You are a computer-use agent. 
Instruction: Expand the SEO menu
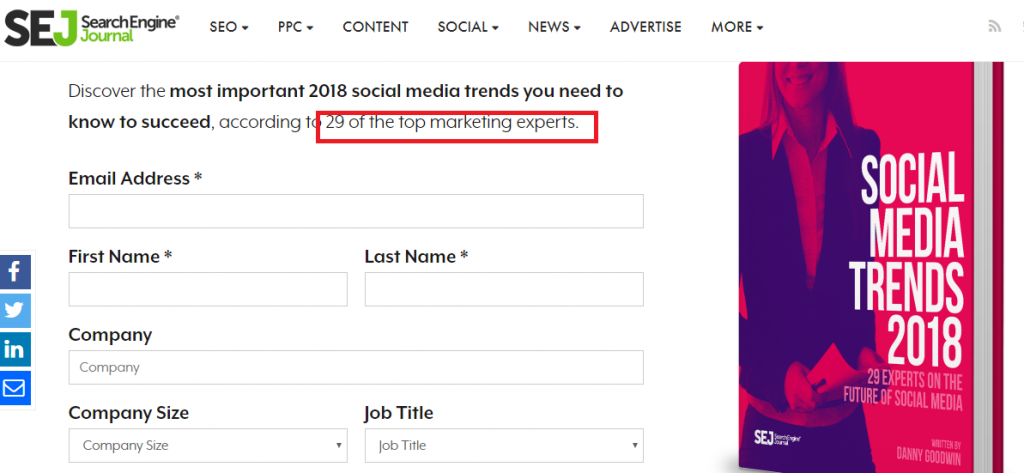click(229, 27)
